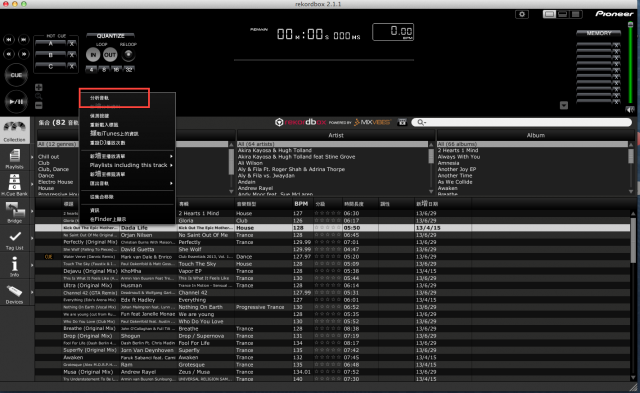Viewport: 640px width, 393px height.
Task: Search forward with the fast-forward button
Action: click(24, 54)
